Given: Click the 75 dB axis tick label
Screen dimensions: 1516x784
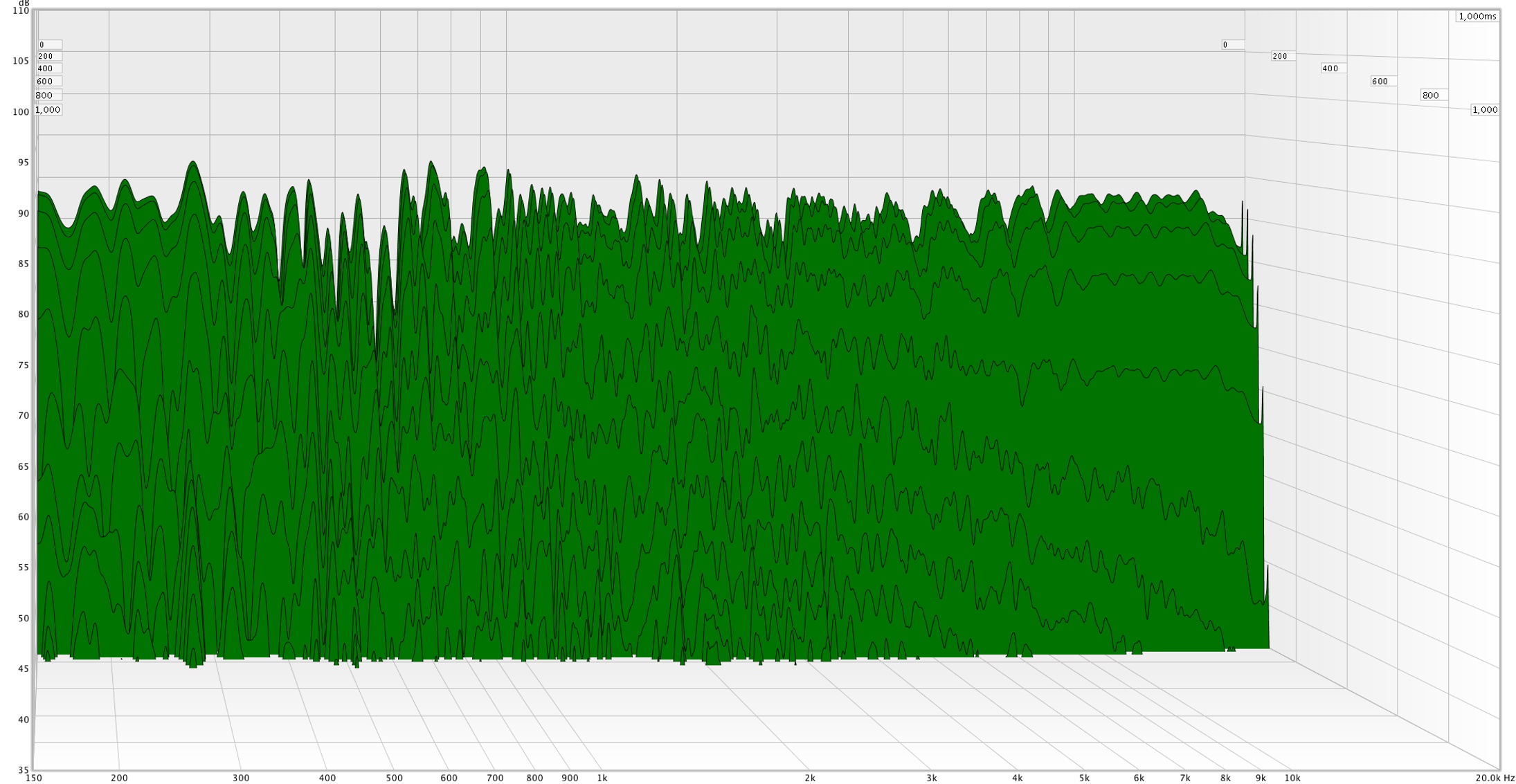Looking at the screenshot, I should 24,365.
